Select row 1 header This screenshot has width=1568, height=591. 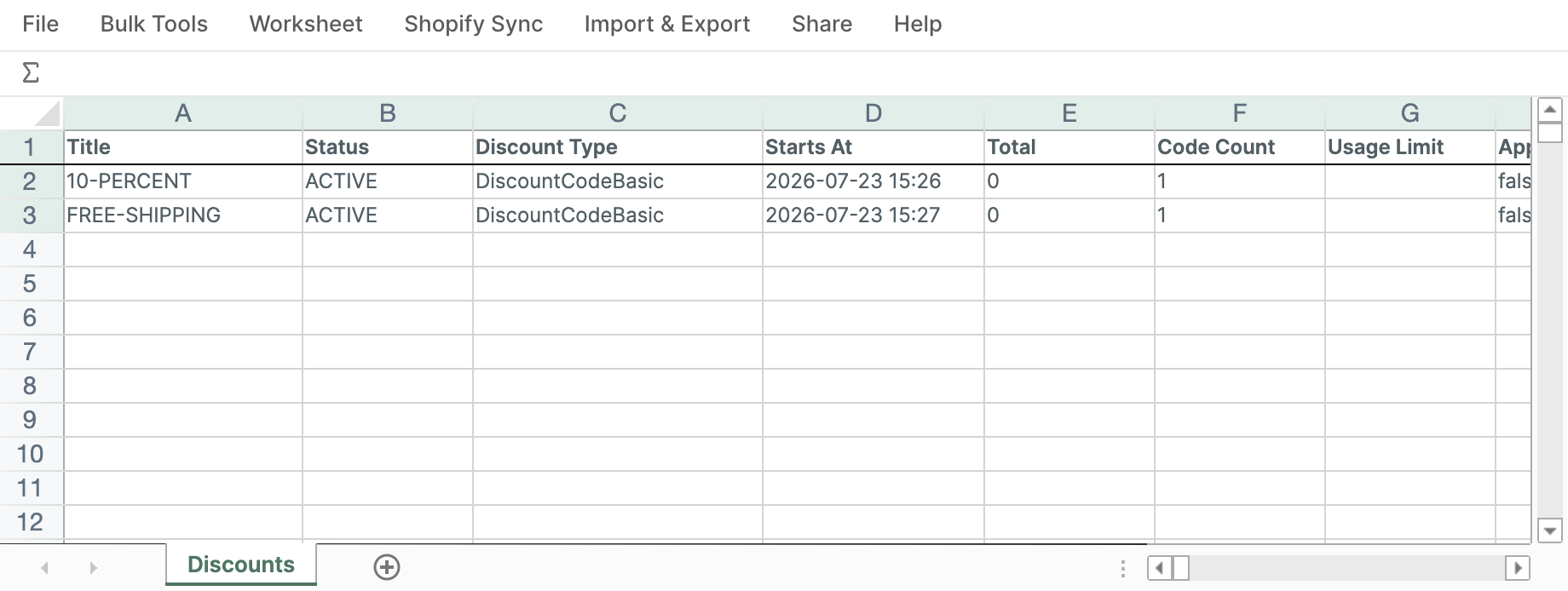point(31,147)
